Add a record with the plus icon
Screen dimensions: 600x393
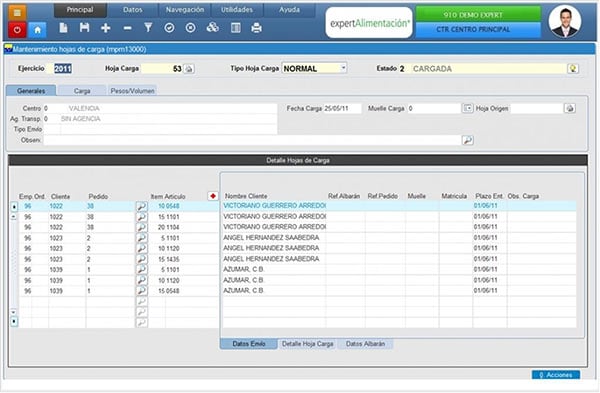pyautogui.click(x=106, y=28)
